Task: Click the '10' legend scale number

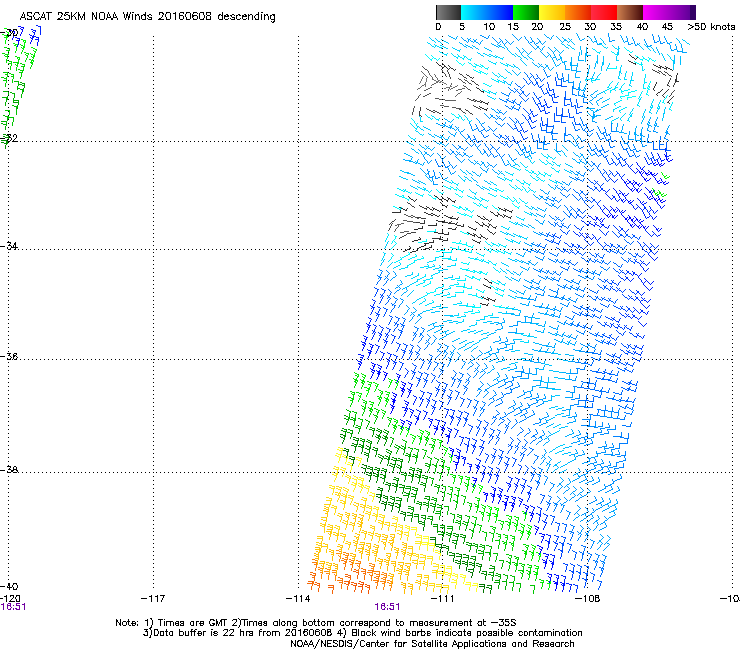Action: pos(489,27)
